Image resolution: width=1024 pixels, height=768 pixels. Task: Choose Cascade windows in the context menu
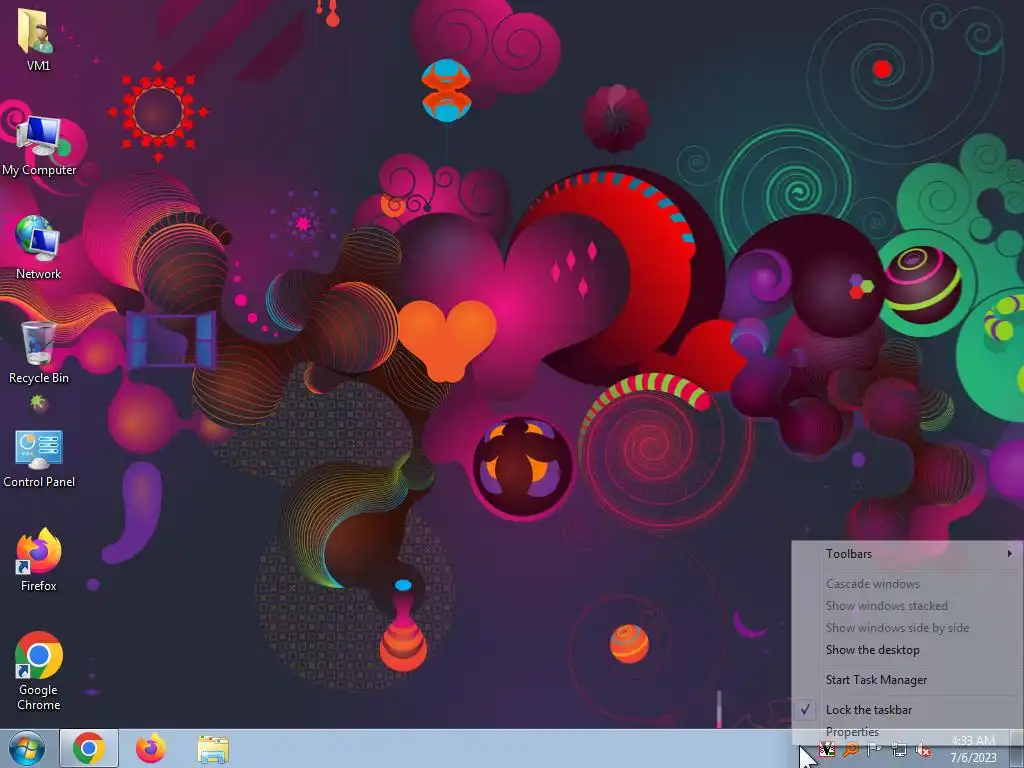coord(907,584)
